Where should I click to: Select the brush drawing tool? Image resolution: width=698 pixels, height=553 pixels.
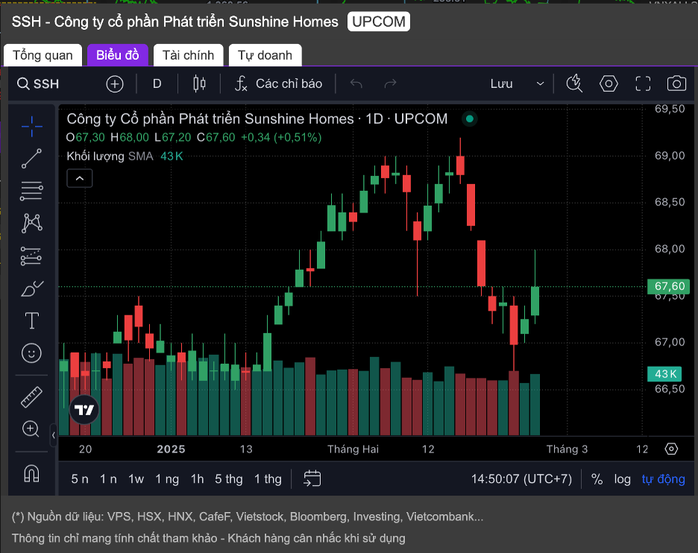pos(32,289)
